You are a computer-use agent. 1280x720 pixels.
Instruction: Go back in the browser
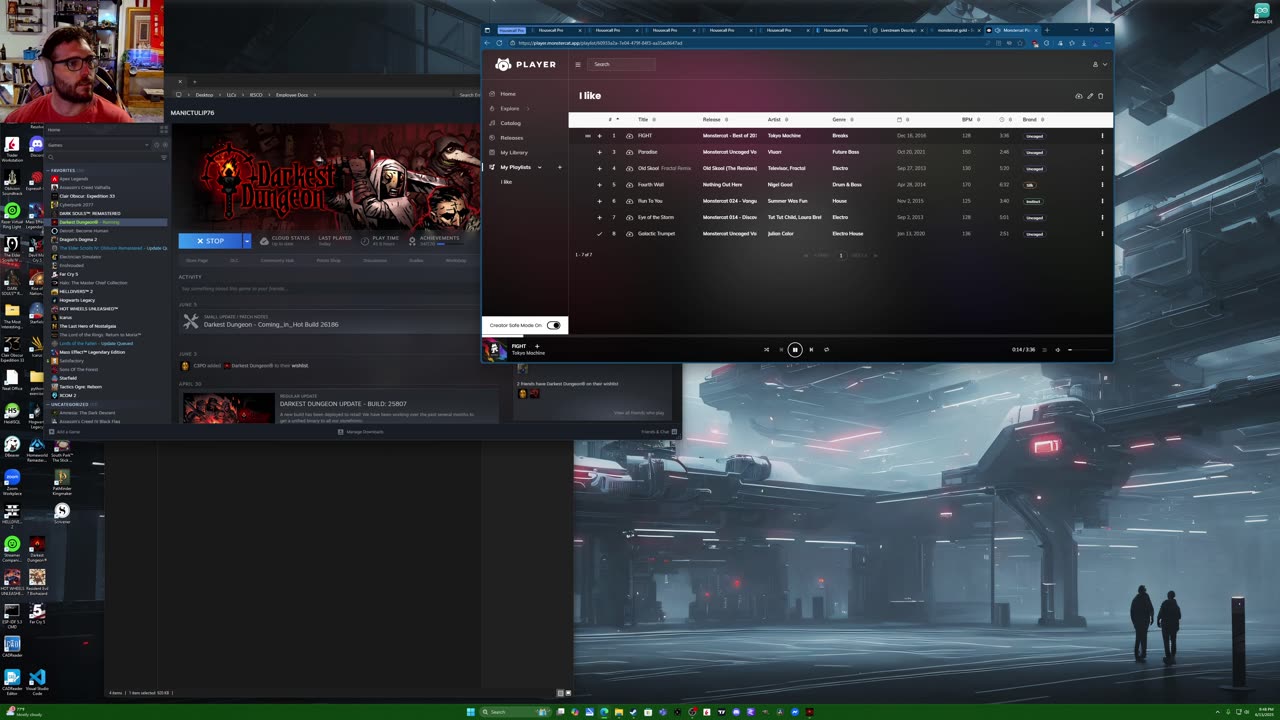click(488, 43)
